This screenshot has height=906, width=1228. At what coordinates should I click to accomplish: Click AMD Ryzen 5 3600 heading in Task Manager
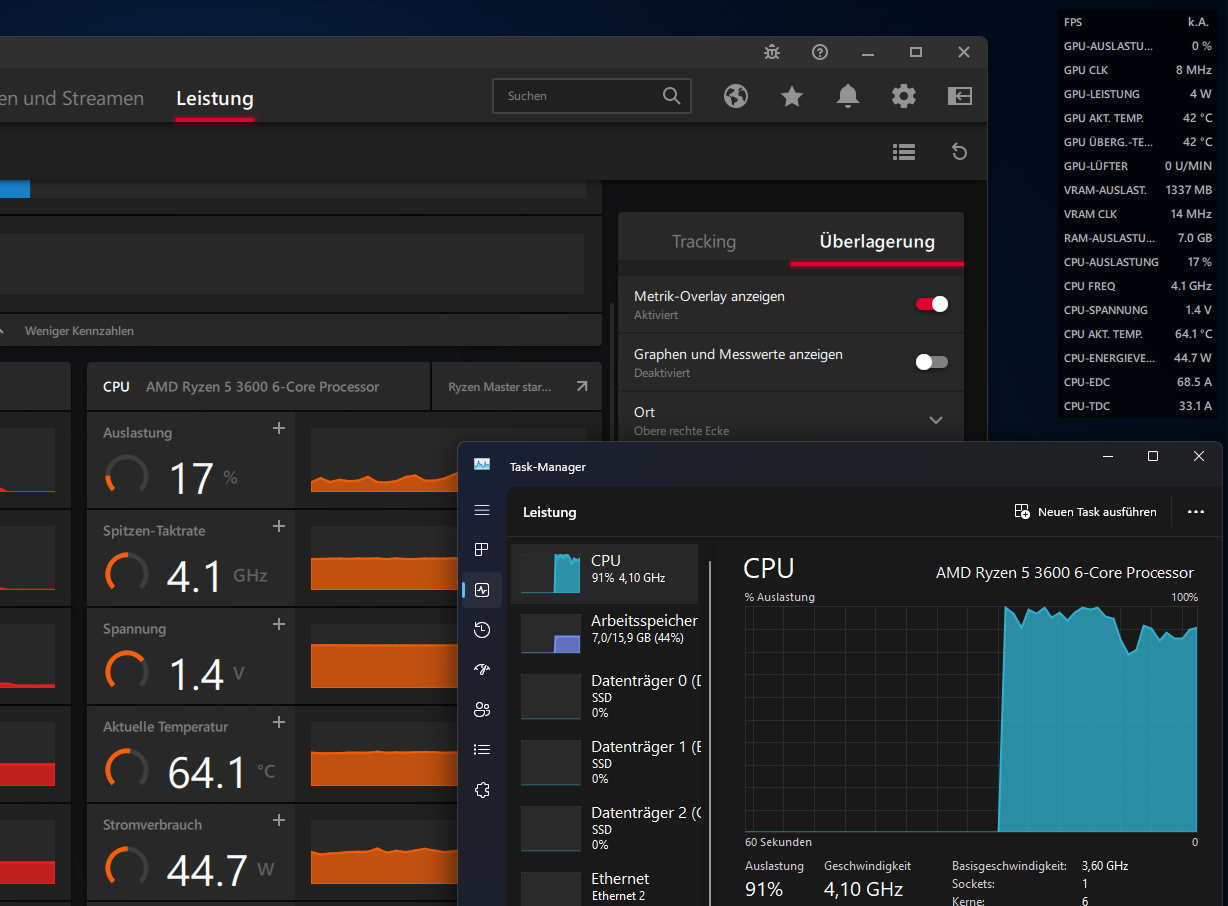coord(1065,573)
